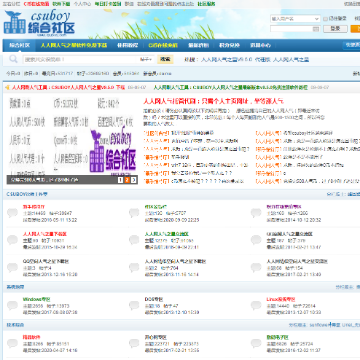
Task: Open forum bubble icon dated 2016-05-11 13:22
Action: [x=12, y=213]
